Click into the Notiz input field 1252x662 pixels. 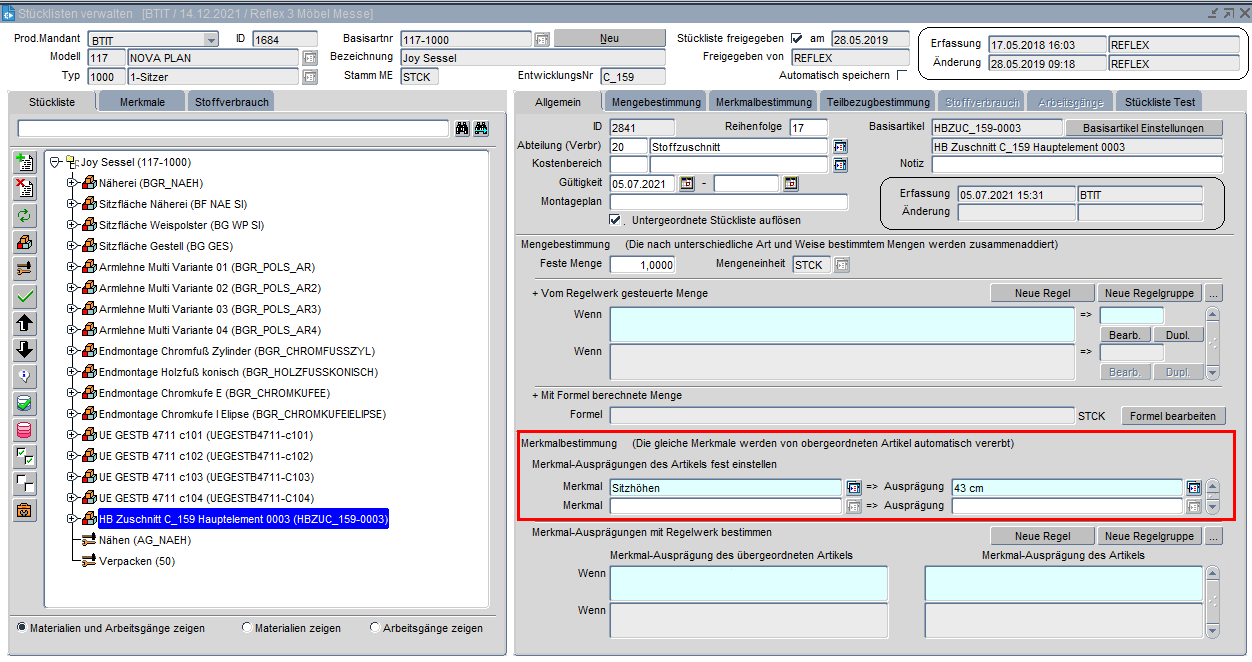pyautogui.click(x=1077, y=164)
